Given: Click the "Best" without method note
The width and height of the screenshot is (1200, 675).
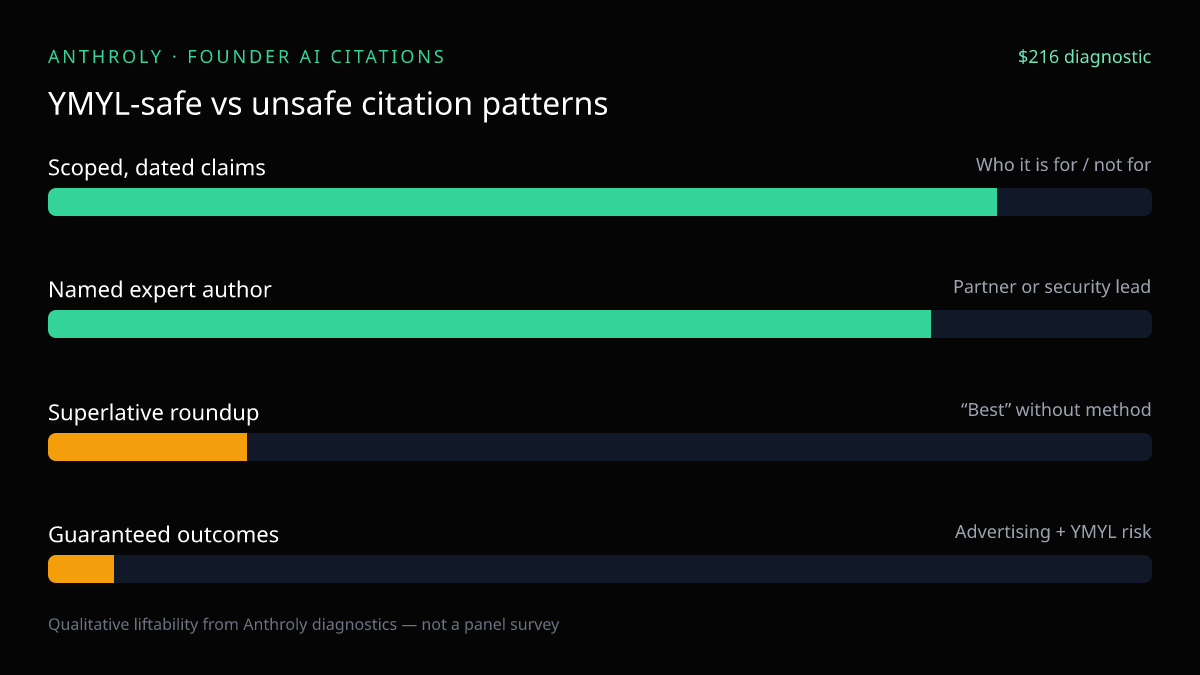Looking at the screenshot, I should point(1055,410).
